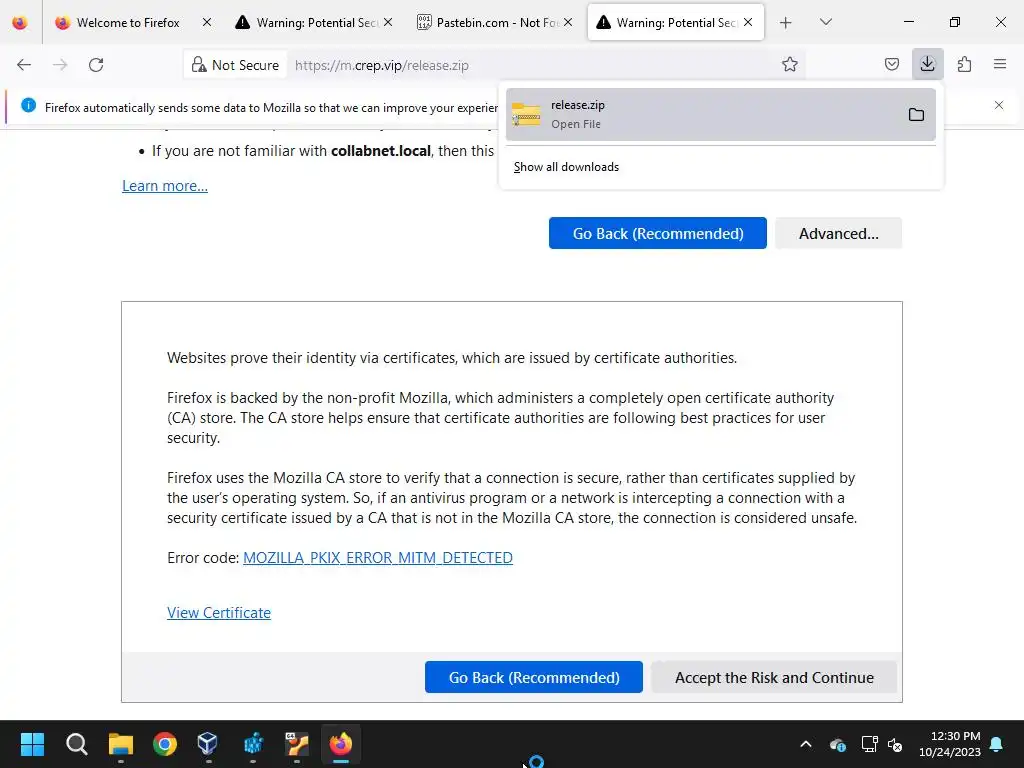The image size is (1024, 768).
Task: Open the network status tray icon
Action: [x=869, y=744]
